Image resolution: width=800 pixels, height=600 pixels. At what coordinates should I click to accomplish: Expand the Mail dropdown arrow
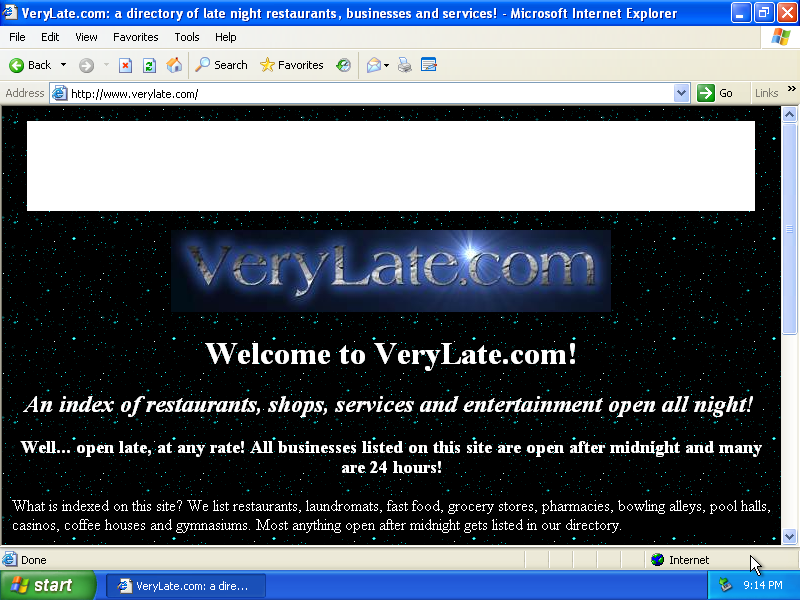(x=386, y=65)
